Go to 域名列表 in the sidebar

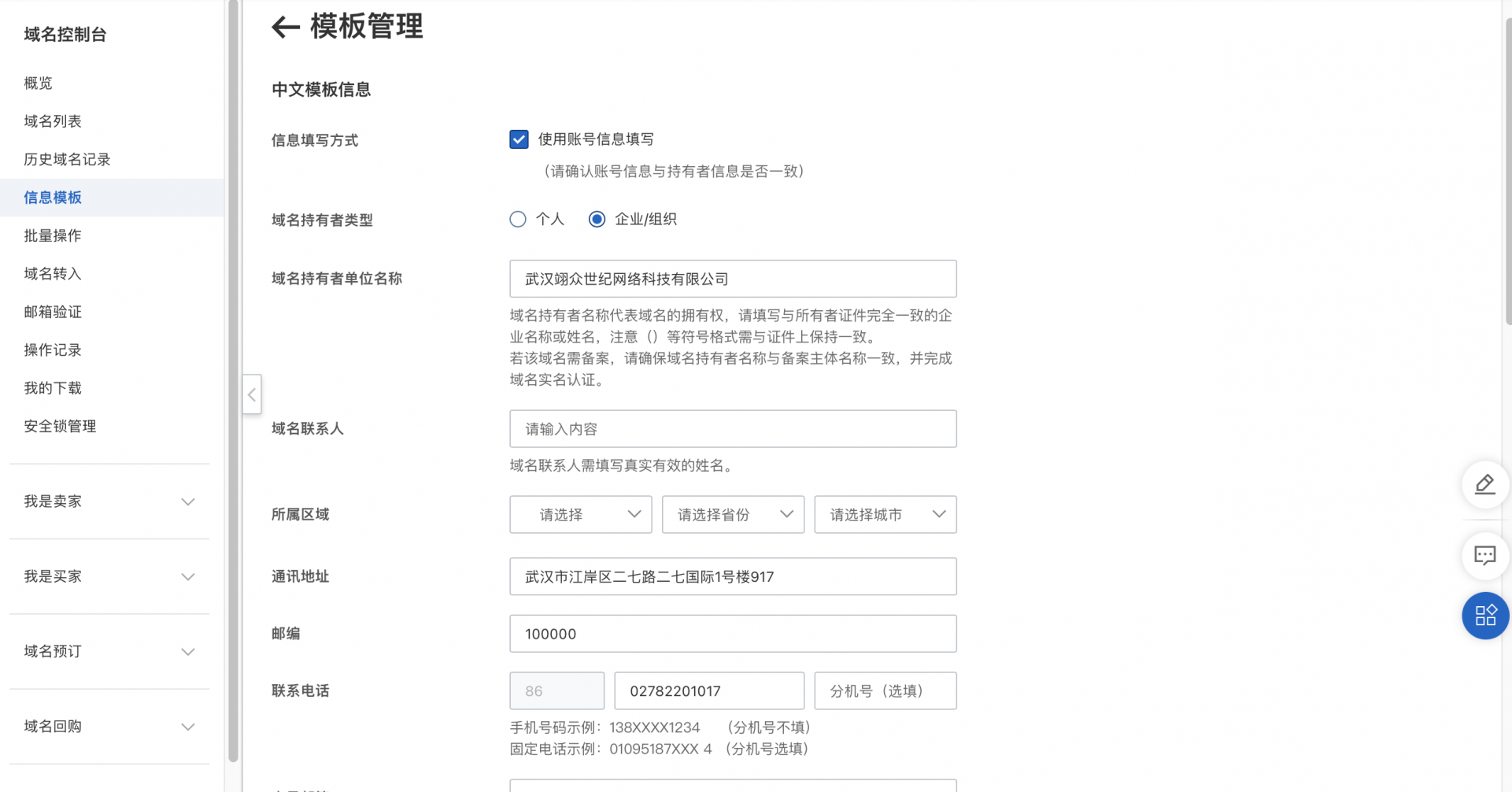(53, 121)
